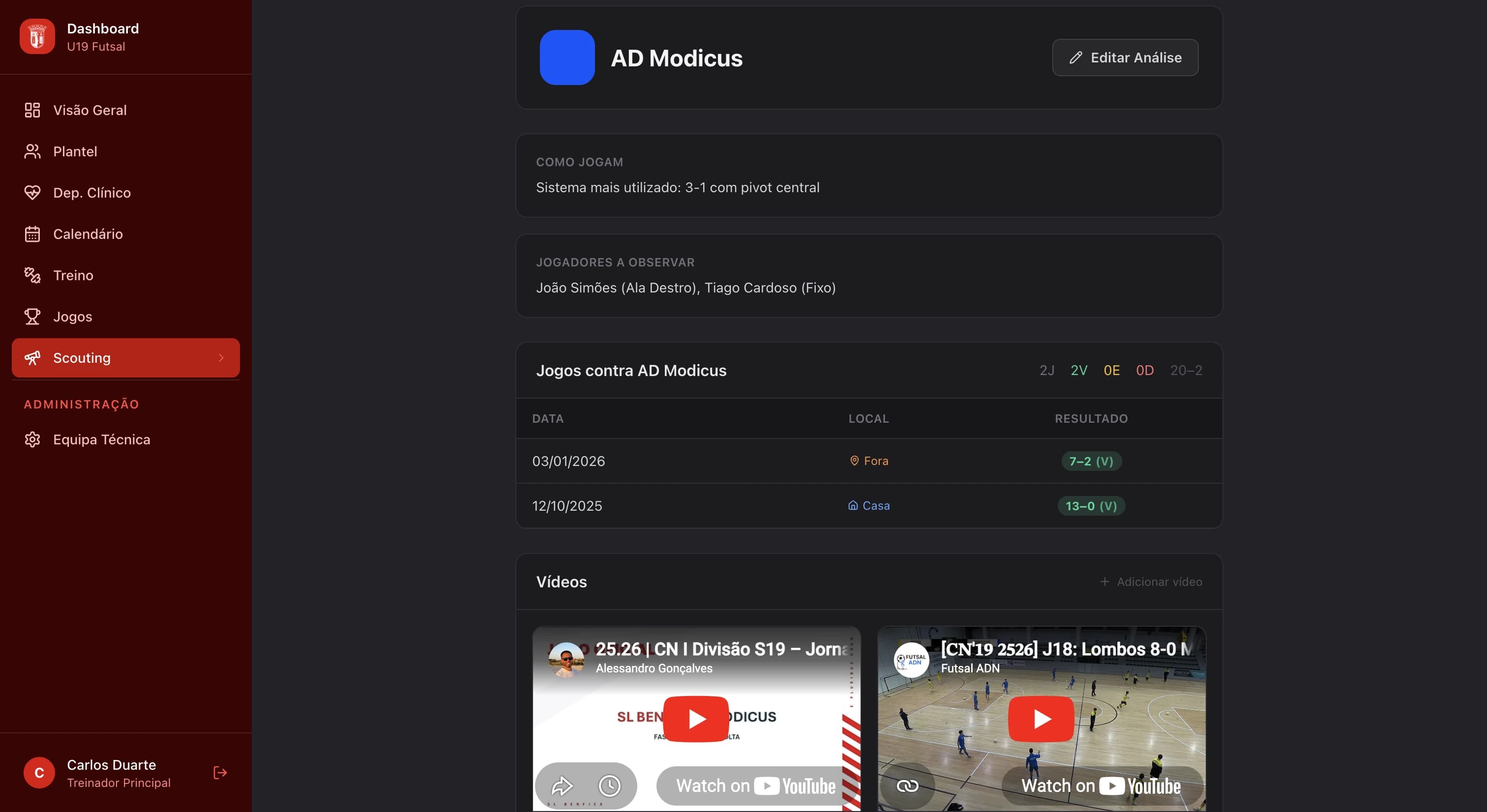Click the Fora location pin icon
This screenshot has width=1487, height=812.
854,460
